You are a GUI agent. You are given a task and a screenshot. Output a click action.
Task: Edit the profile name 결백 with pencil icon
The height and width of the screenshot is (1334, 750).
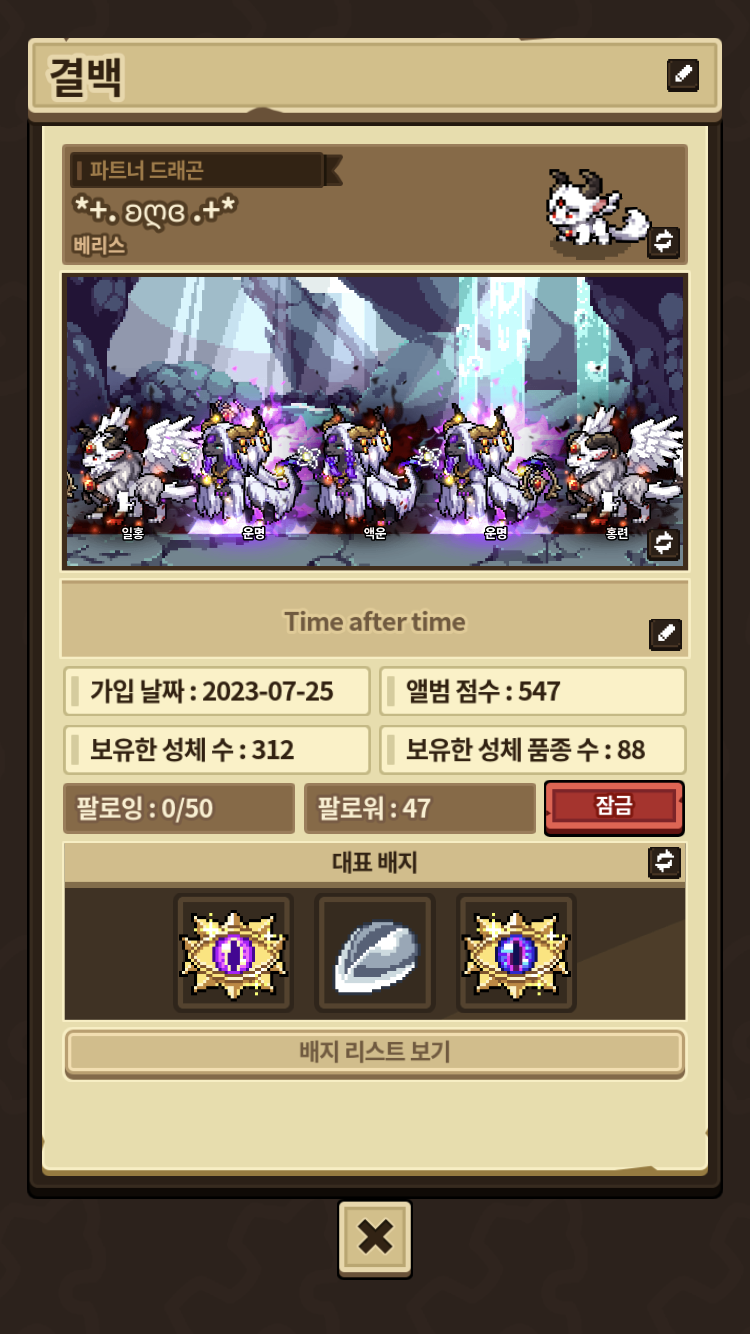683,75
